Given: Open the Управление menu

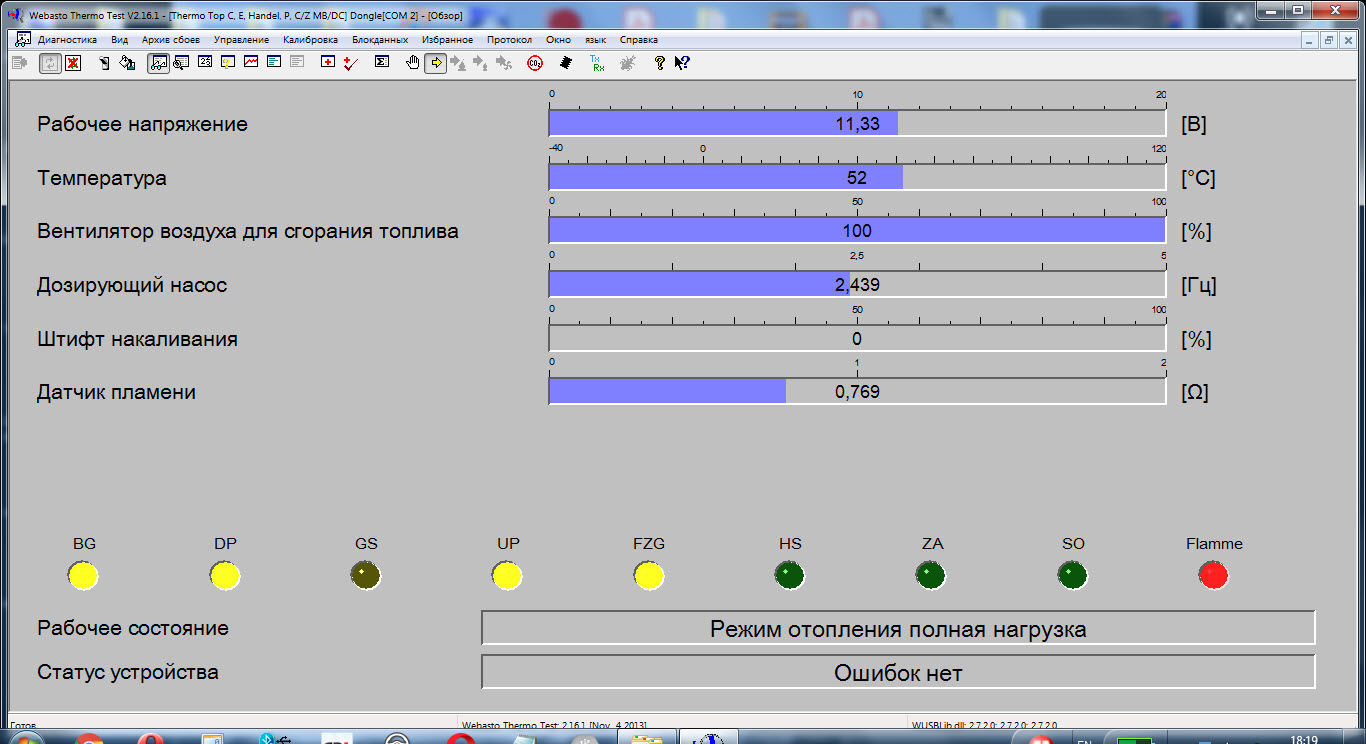Looking at the screenshot, I should [241, 40].
